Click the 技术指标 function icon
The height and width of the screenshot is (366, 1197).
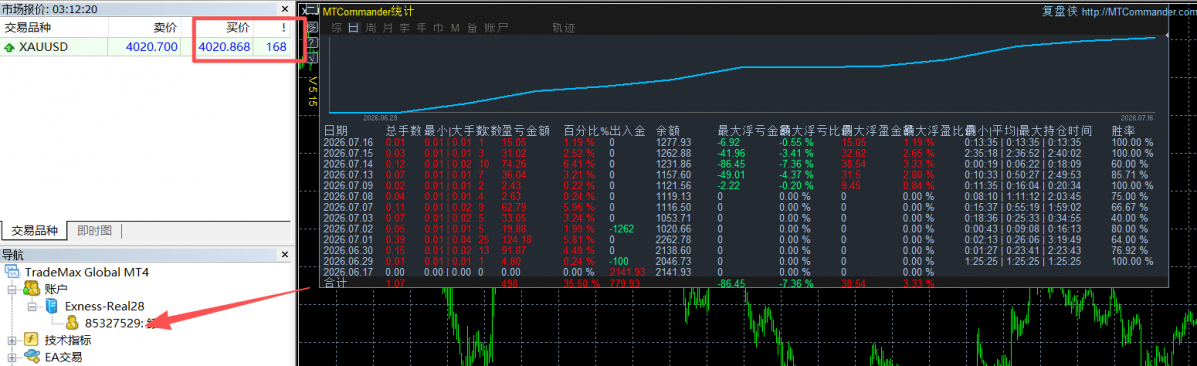(x=31, y=340)
